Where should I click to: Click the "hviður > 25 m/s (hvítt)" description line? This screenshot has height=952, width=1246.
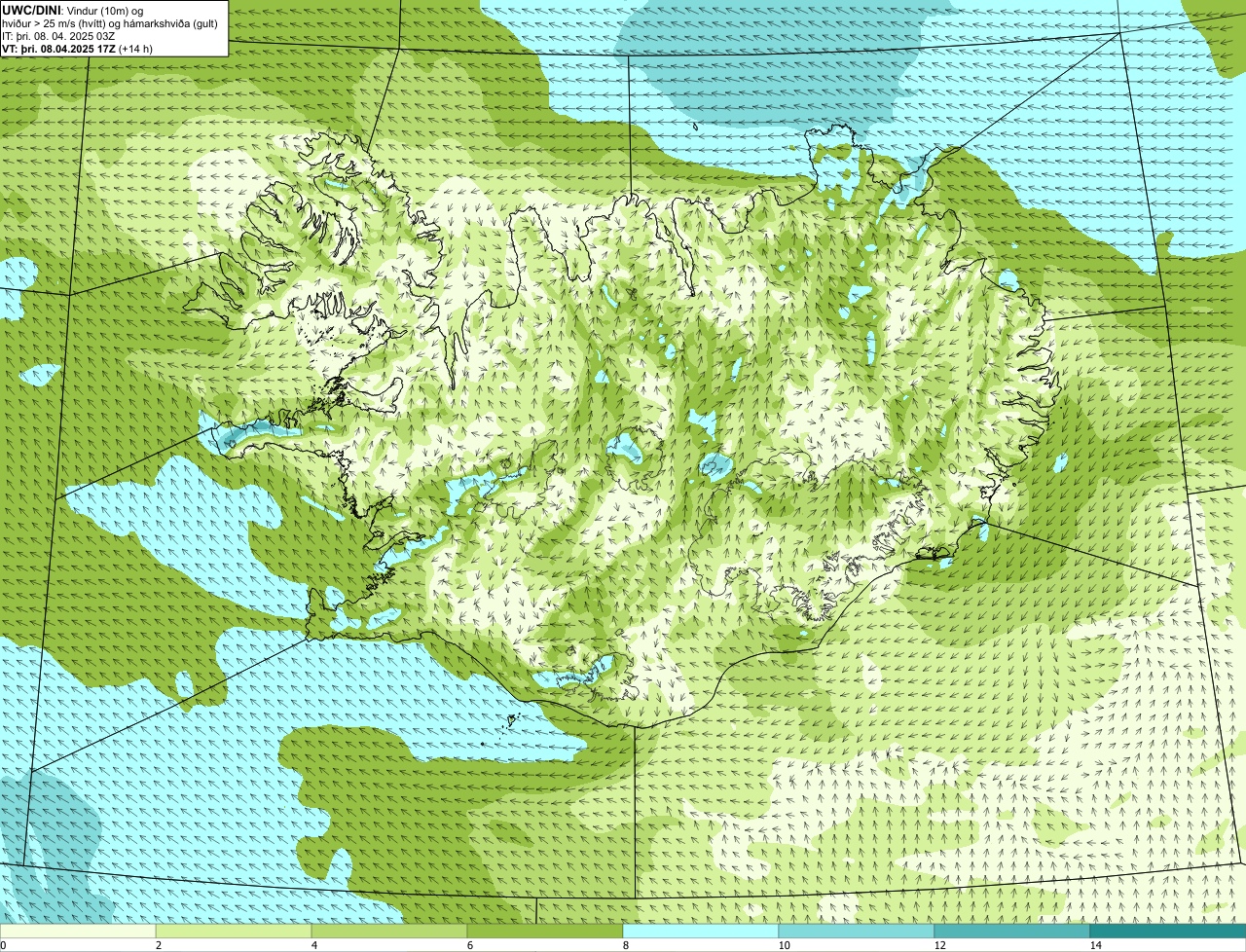[x=110, y=23]
